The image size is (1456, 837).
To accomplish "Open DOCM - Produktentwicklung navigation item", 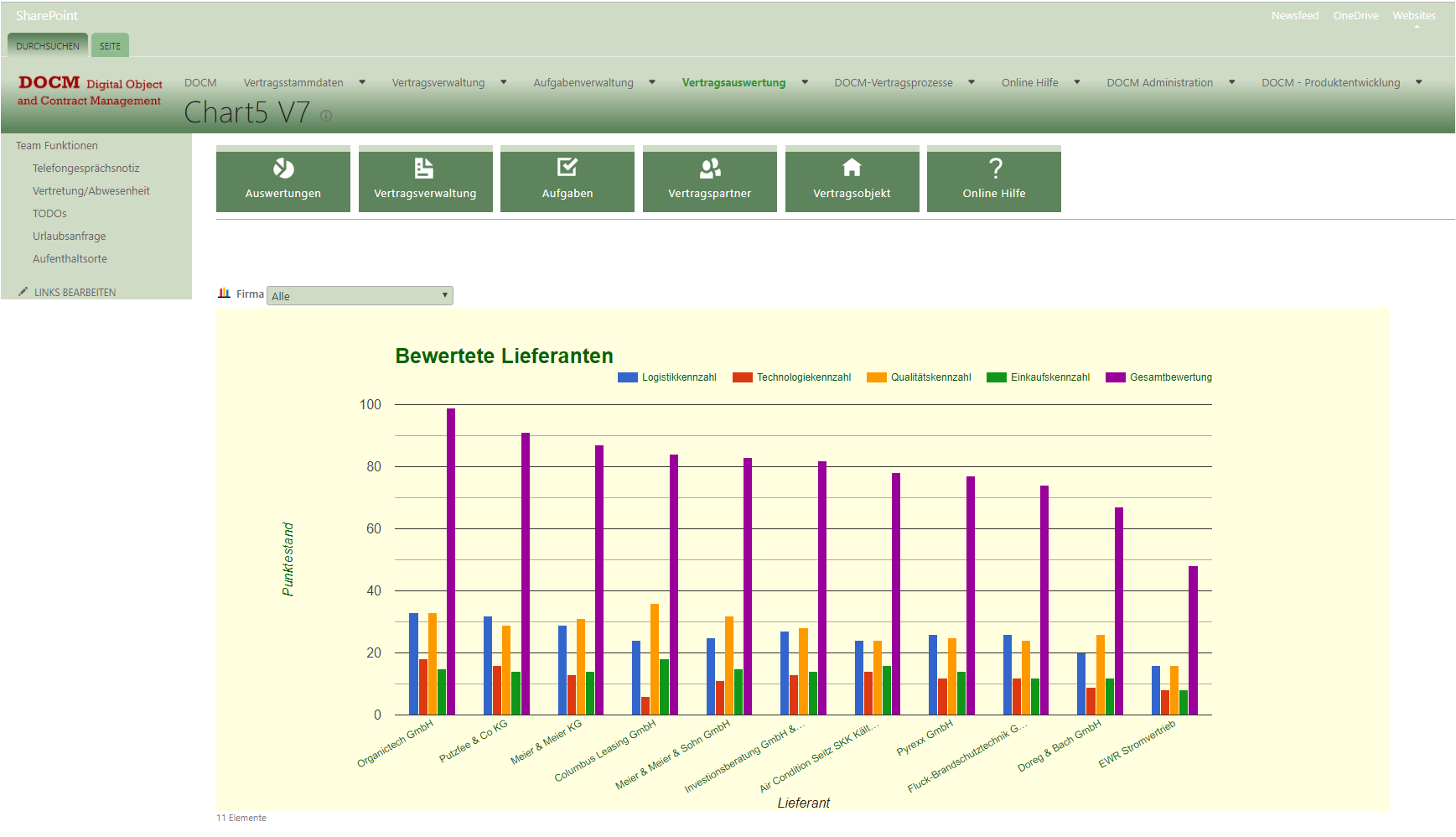I will [x=1330, y=82].
